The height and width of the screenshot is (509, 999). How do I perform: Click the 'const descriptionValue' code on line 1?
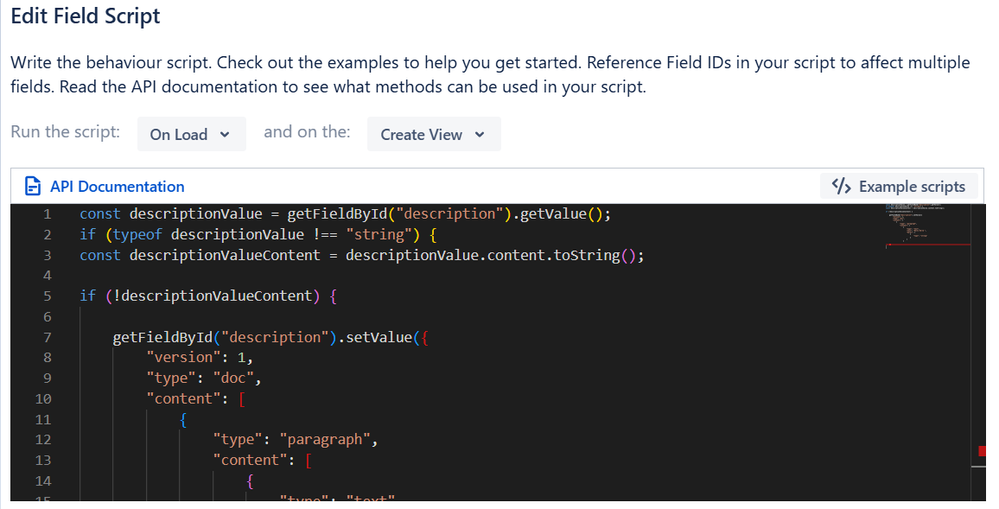tap(171, 214)
